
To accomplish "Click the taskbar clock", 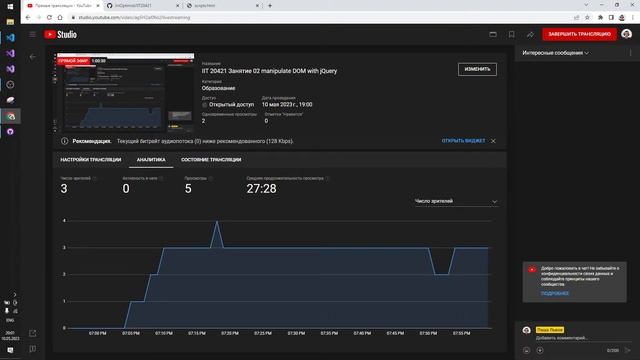I will tap(10, 336).
